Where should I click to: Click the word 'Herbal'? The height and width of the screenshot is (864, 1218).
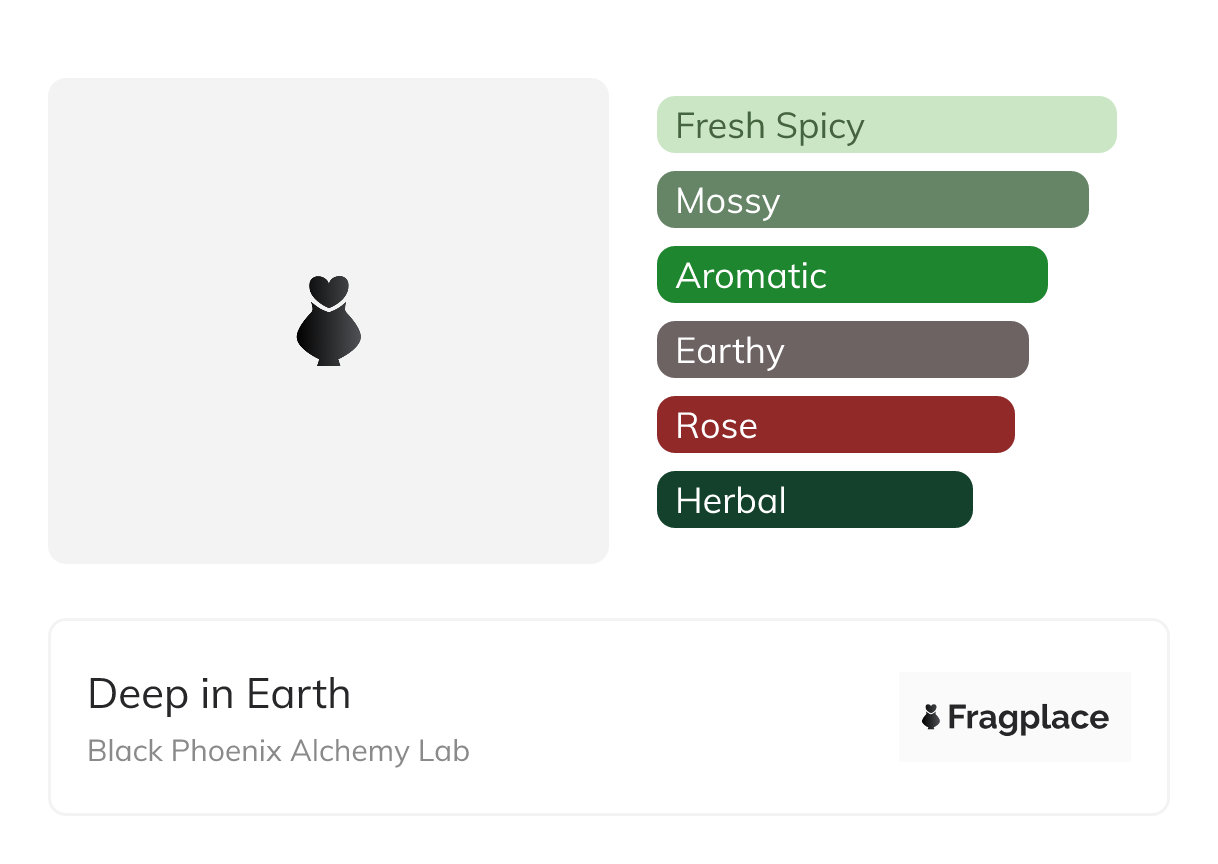[x=731, y=501]
